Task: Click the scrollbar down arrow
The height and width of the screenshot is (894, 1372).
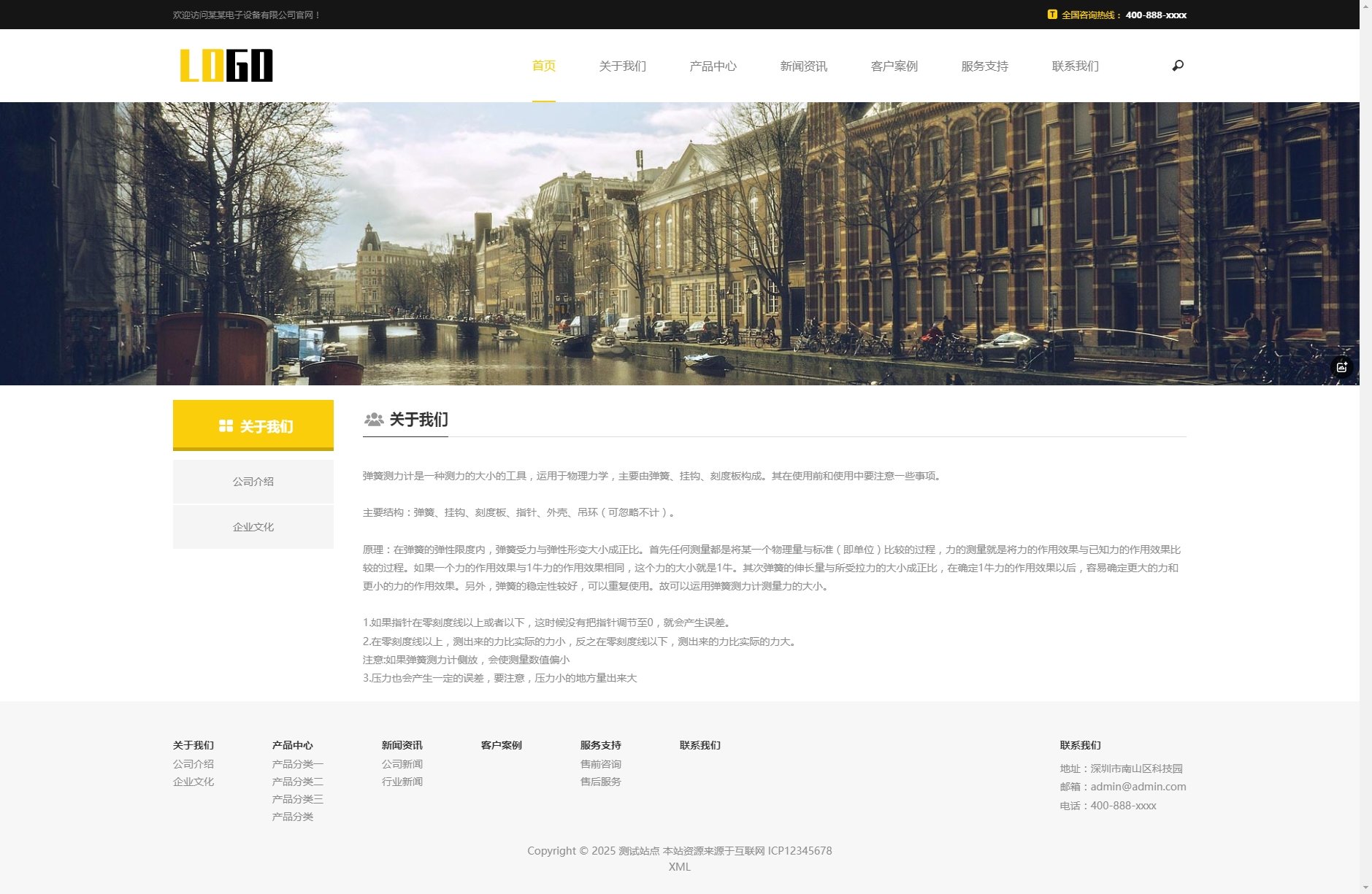Action: 1365,887
